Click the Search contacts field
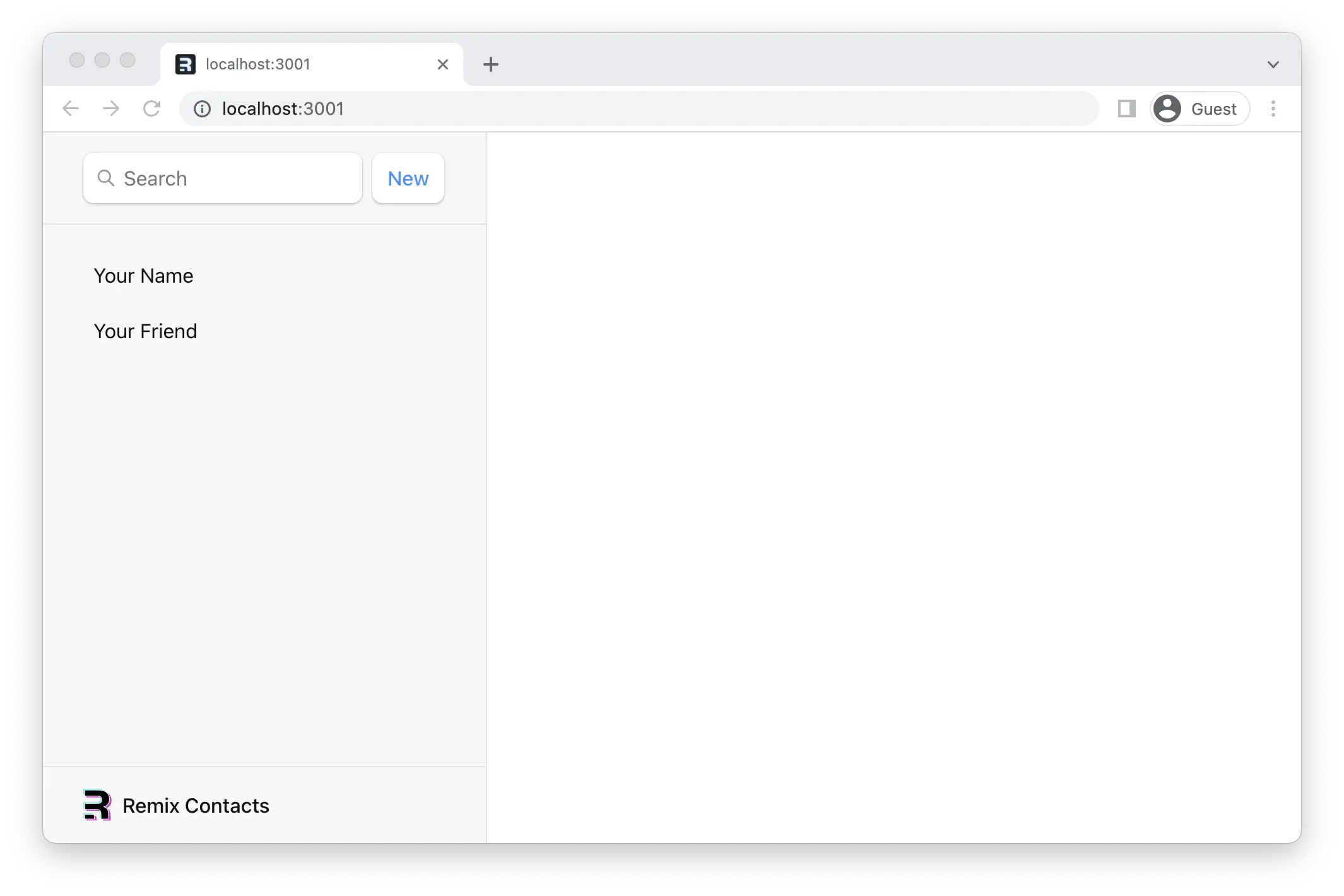Image resolution: width=1344 pixels, height=896 pixels. coord(223,179)
